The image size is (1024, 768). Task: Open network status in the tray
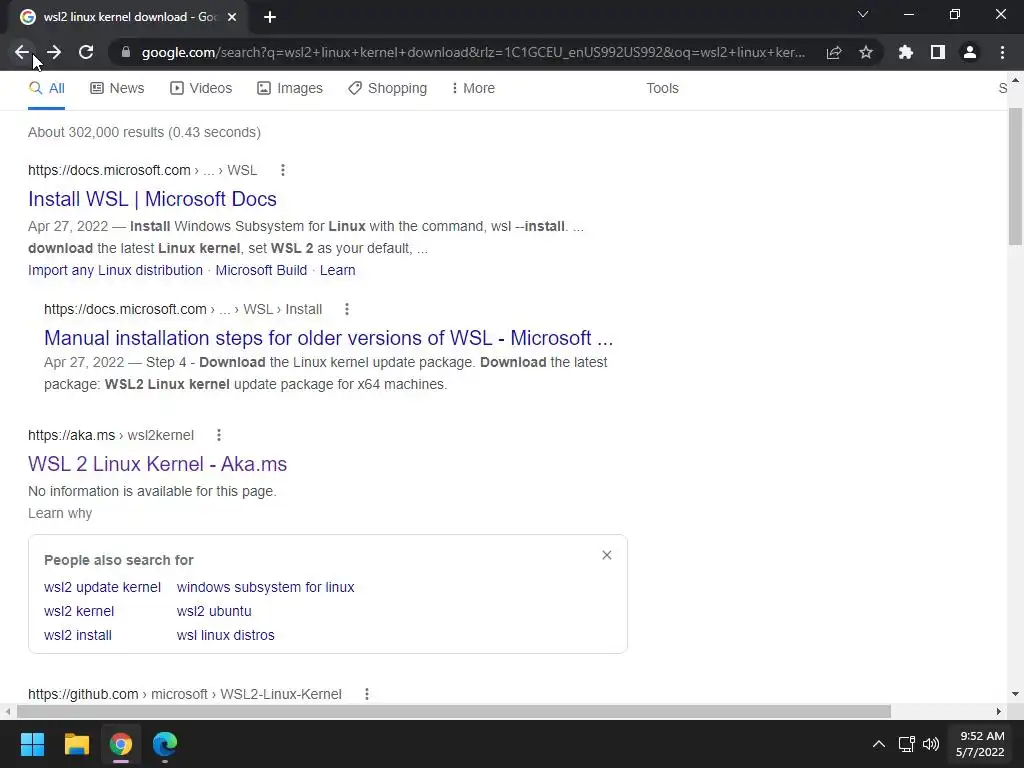point(906,744)
